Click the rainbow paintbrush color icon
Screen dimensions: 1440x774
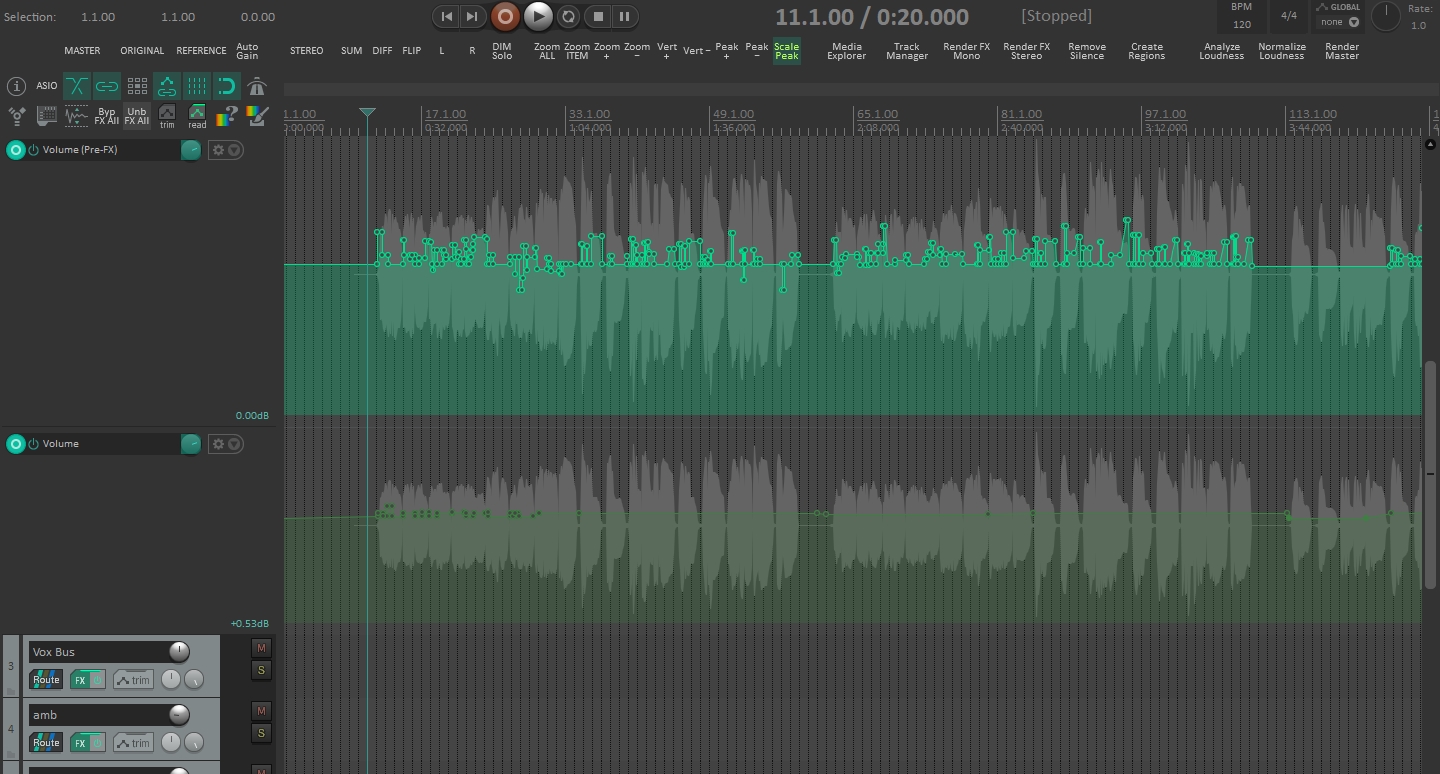(x=257, y=116)
